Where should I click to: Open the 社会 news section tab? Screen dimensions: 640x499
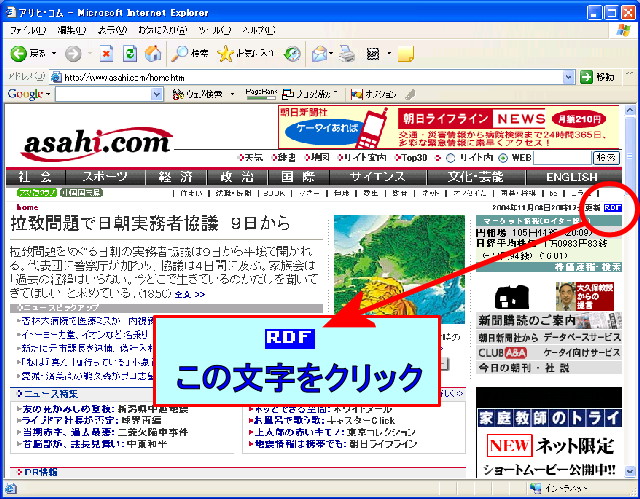click(35, 177)
